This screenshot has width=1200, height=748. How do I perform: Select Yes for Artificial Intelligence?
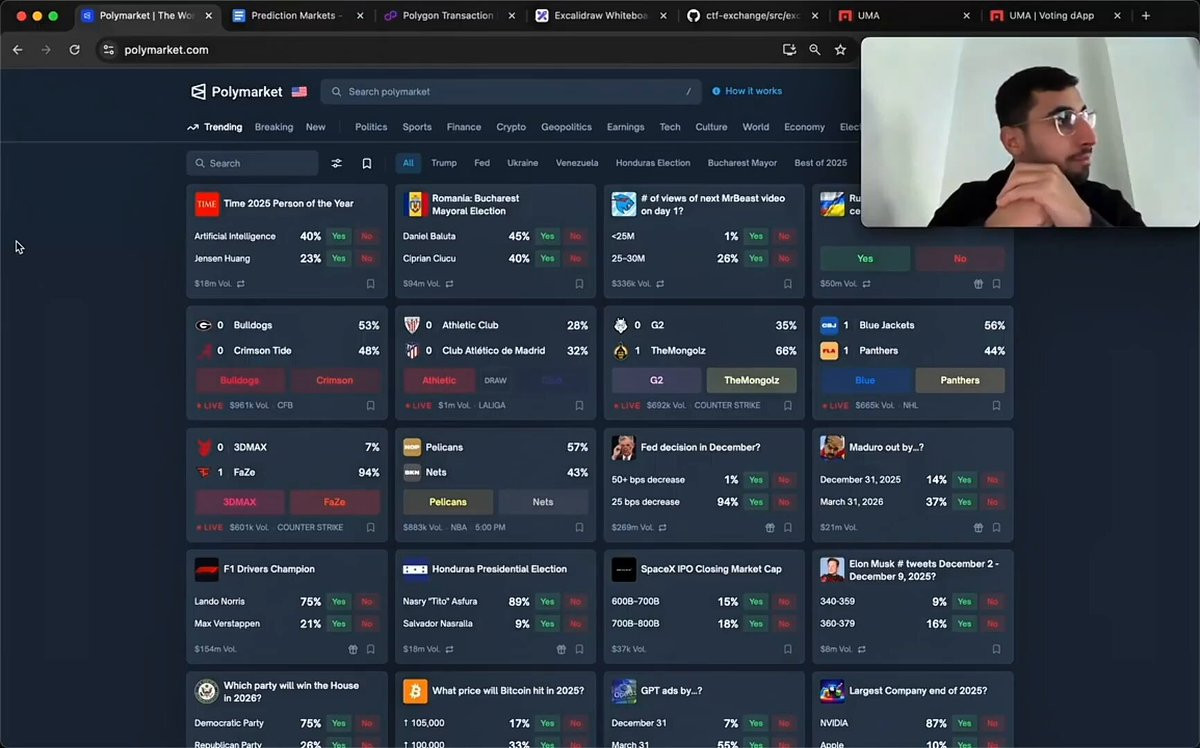(339, 237)
